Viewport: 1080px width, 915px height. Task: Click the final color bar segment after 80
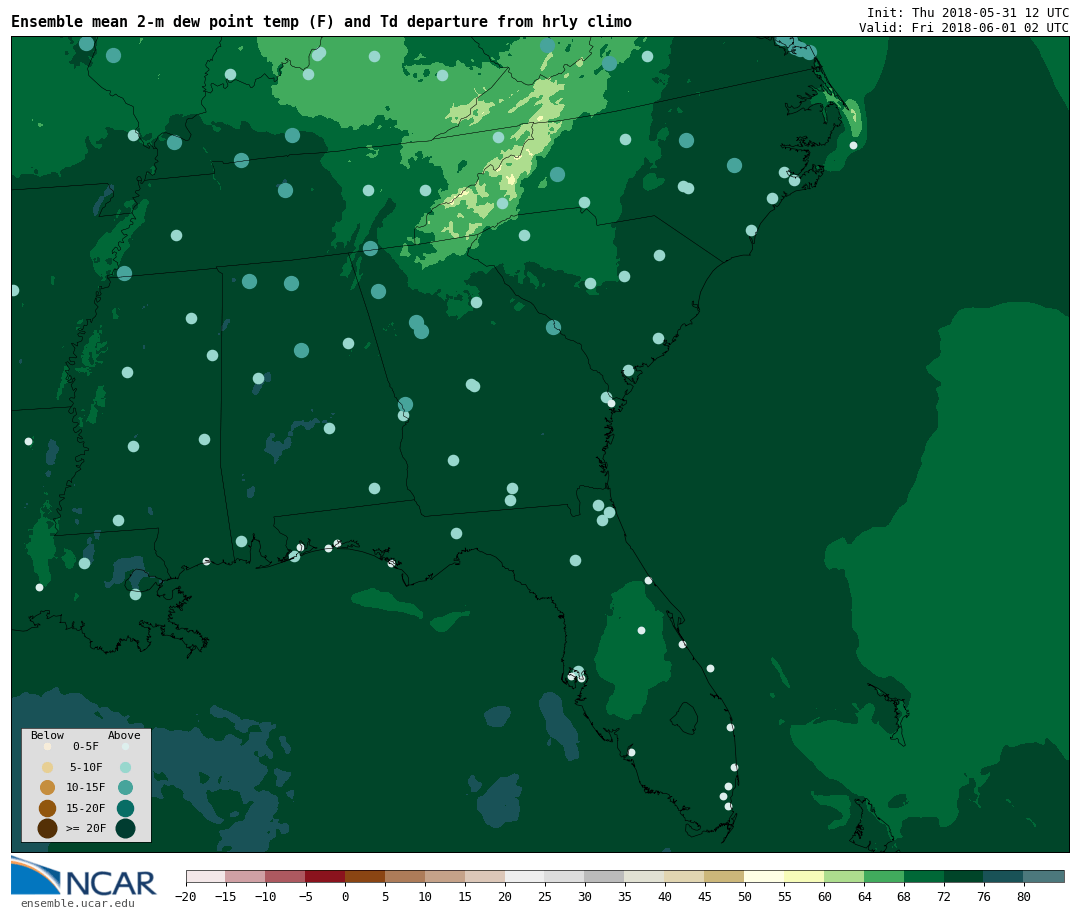(x=1044, y=876)
